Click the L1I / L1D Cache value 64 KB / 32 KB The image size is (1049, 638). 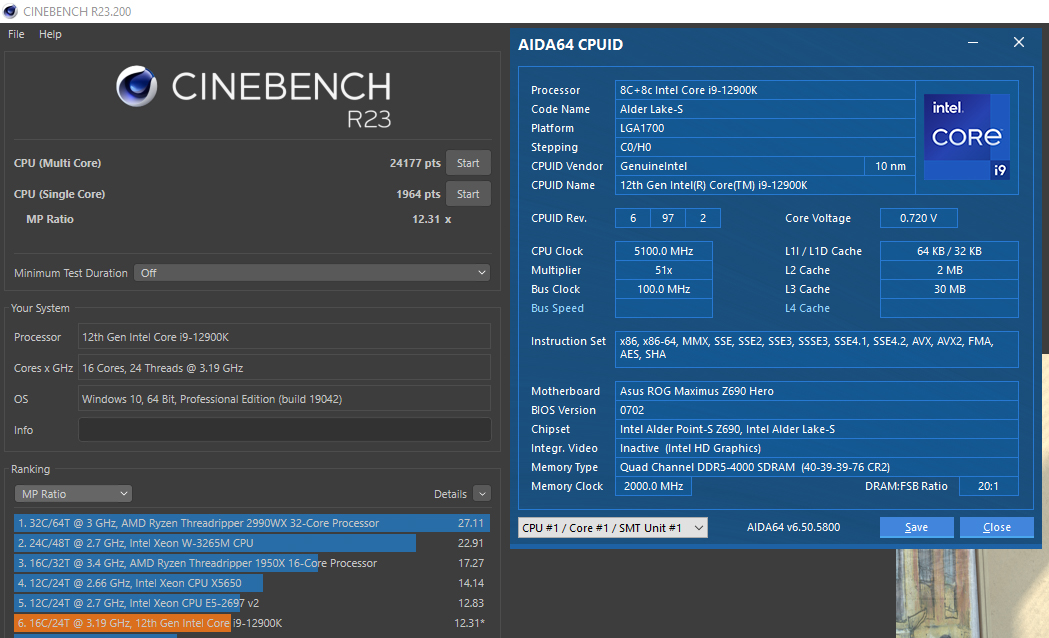click(x=949, y=251)
